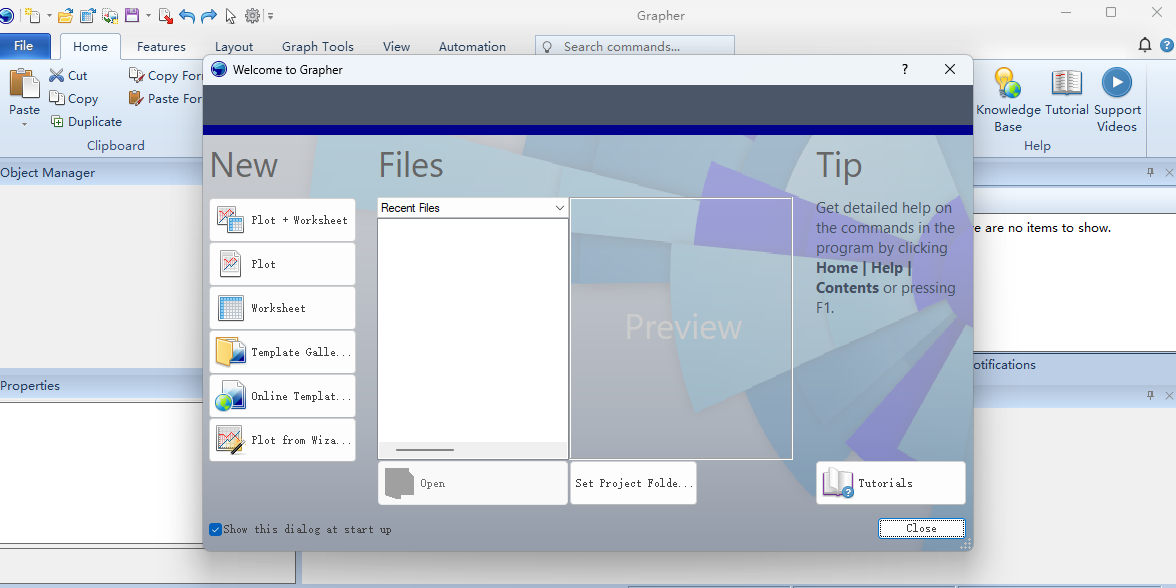Click the New document icon in quick access toolbar

32,15
